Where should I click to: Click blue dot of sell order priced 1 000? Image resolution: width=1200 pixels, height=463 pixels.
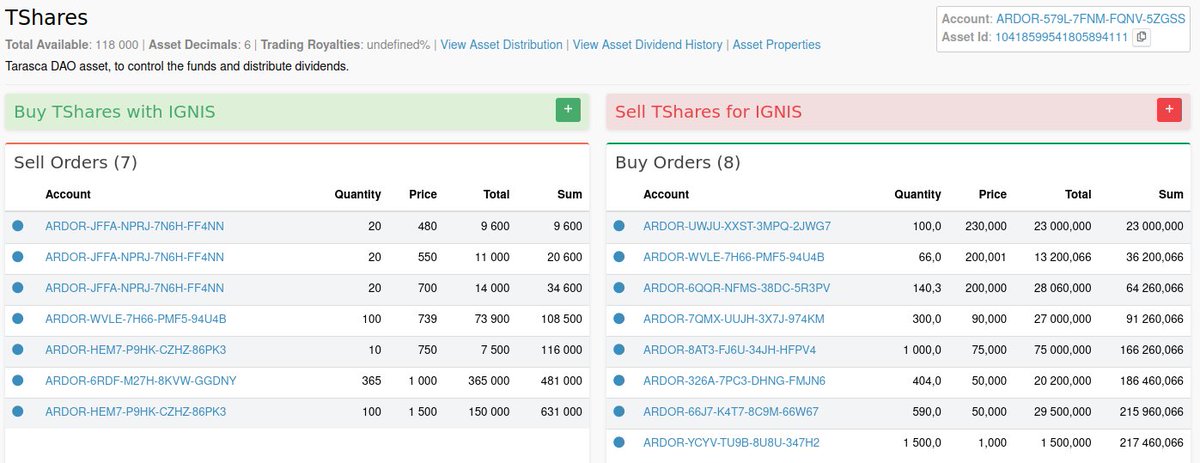18,381
